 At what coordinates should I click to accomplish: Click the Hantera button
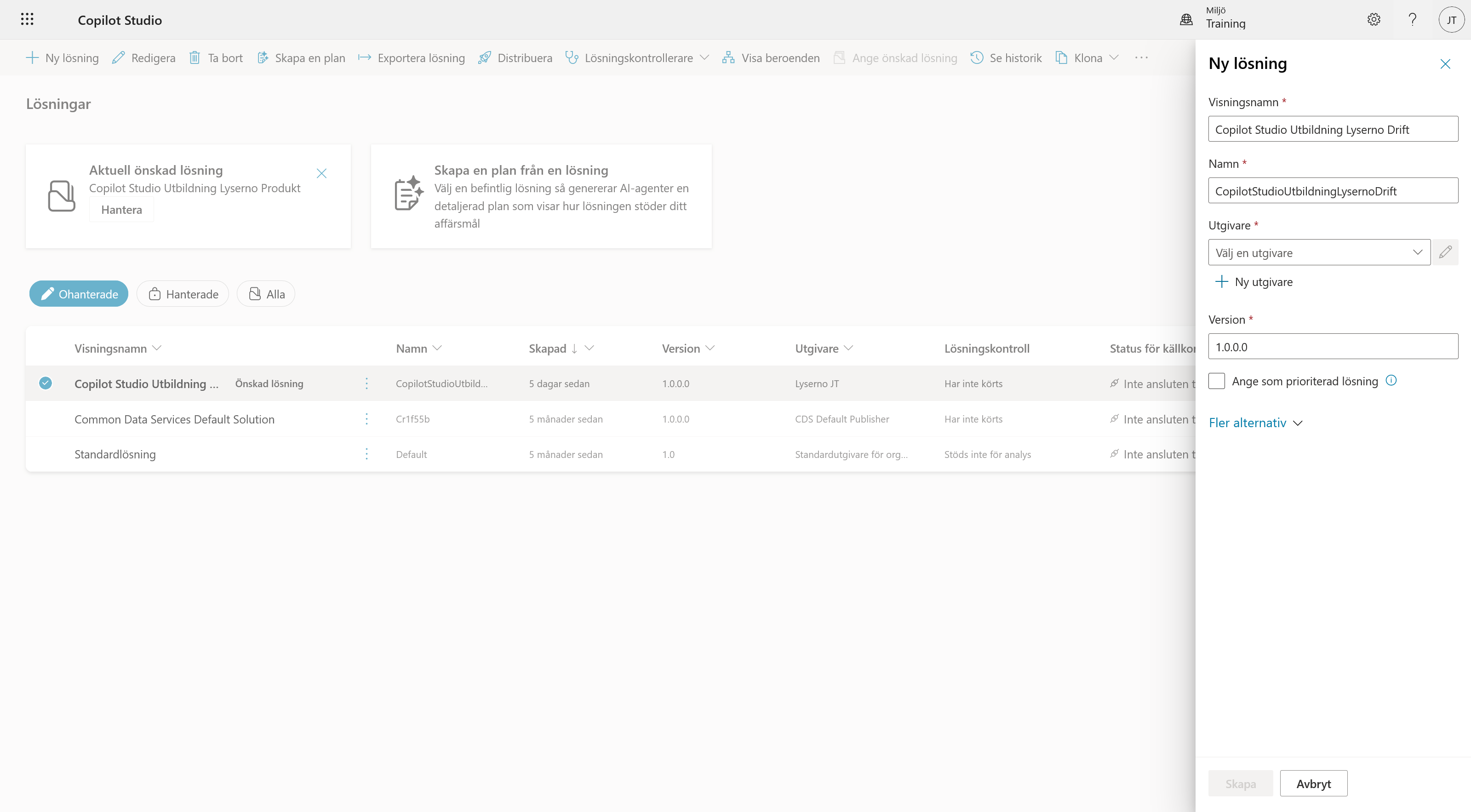tap(122, 210)
